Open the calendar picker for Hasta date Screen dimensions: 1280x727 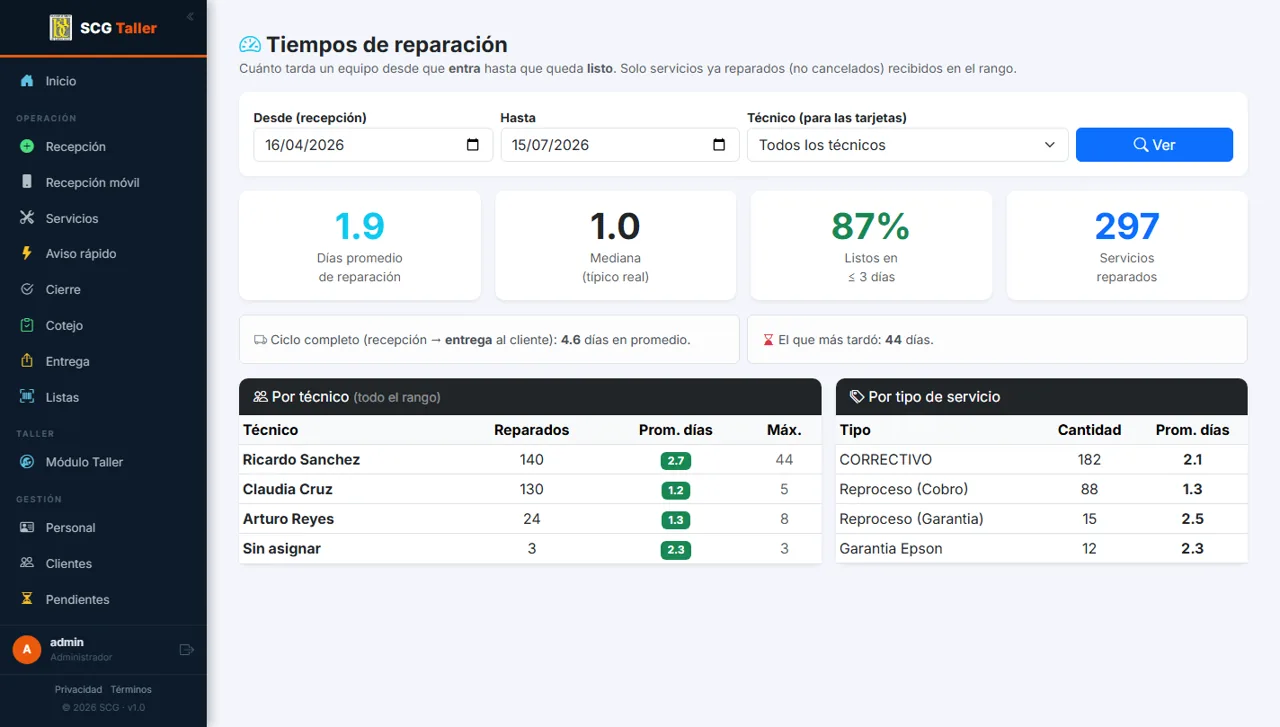(719, 145)
